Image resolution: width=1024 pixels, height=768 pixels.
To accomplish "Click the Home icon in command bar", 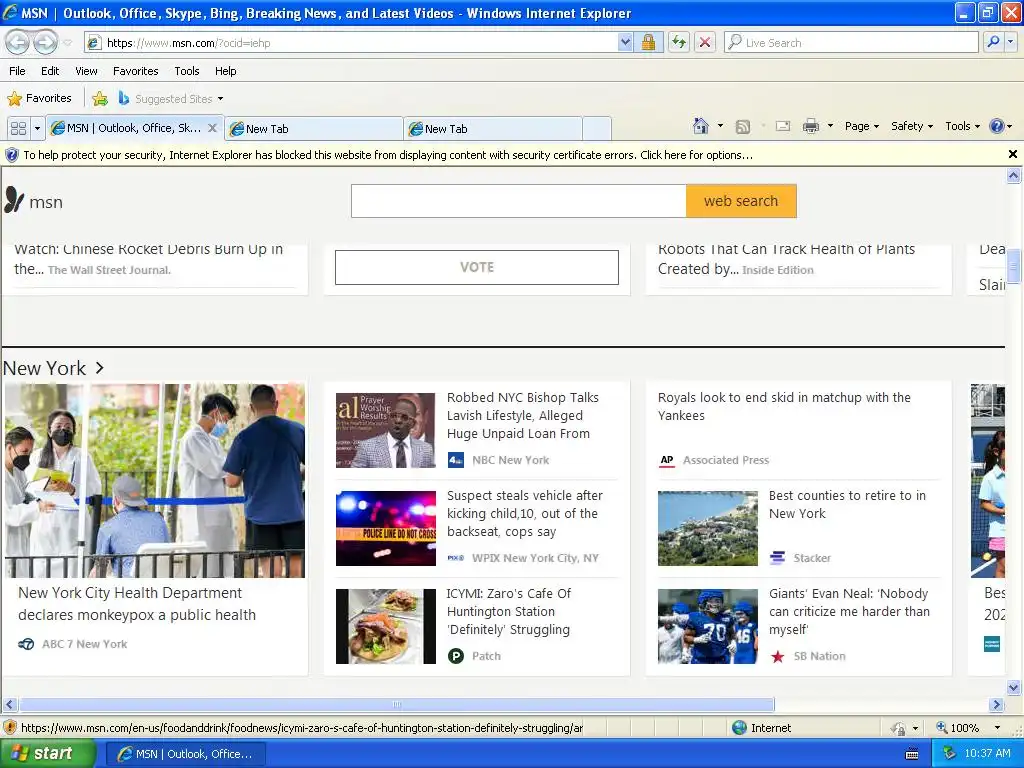I will [701, 126].
